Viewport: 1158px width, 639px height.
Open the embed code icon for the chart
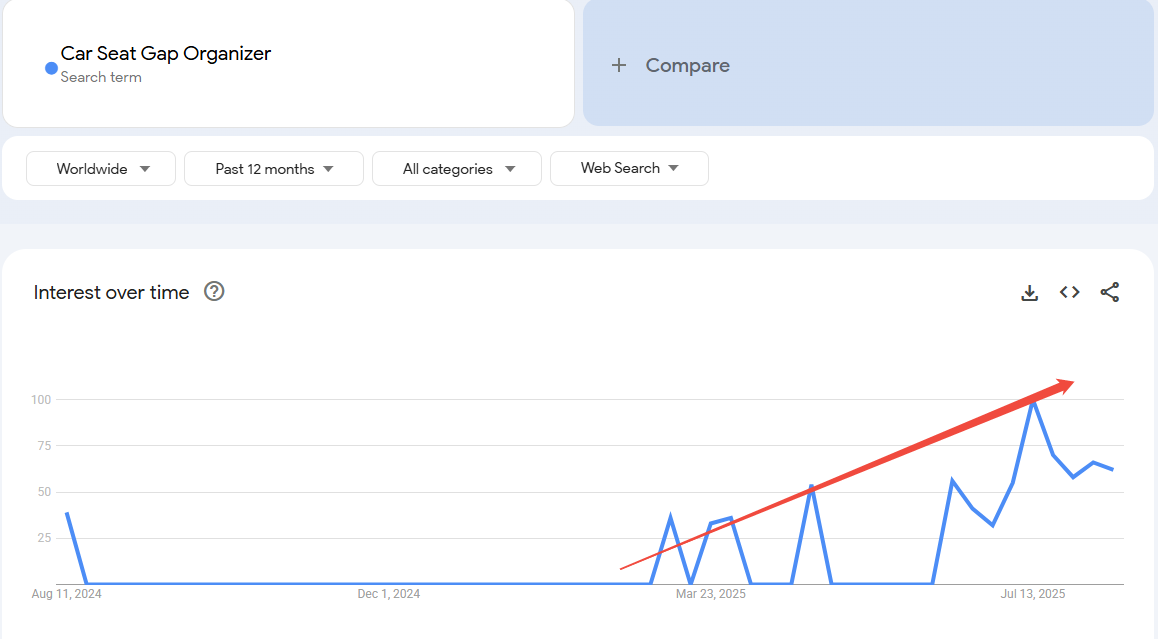pyautogui.click(x=1069, y=292)
